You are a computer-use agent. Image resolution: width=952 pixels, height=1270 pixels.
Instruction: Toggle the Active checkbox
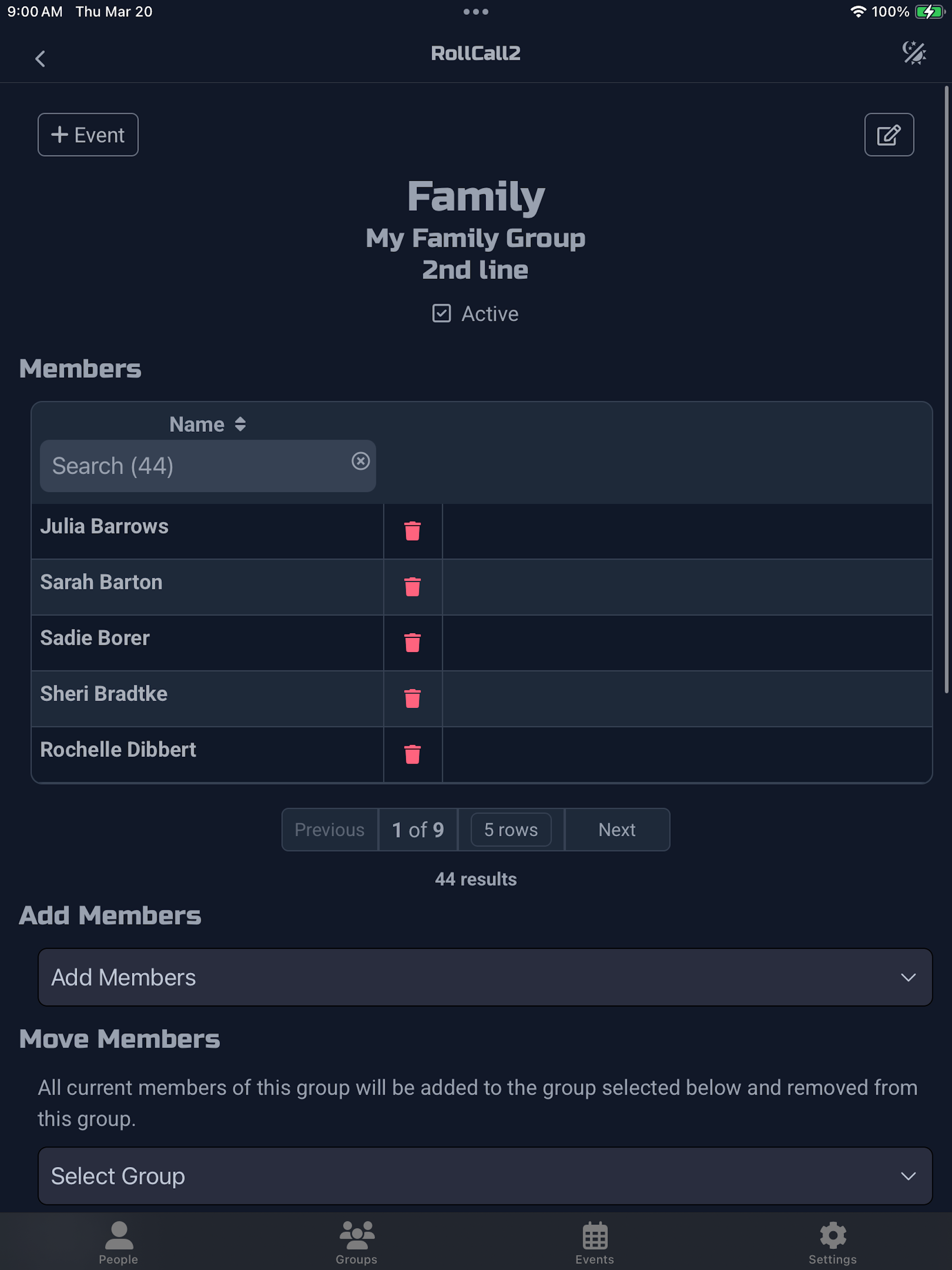[441, 313]
